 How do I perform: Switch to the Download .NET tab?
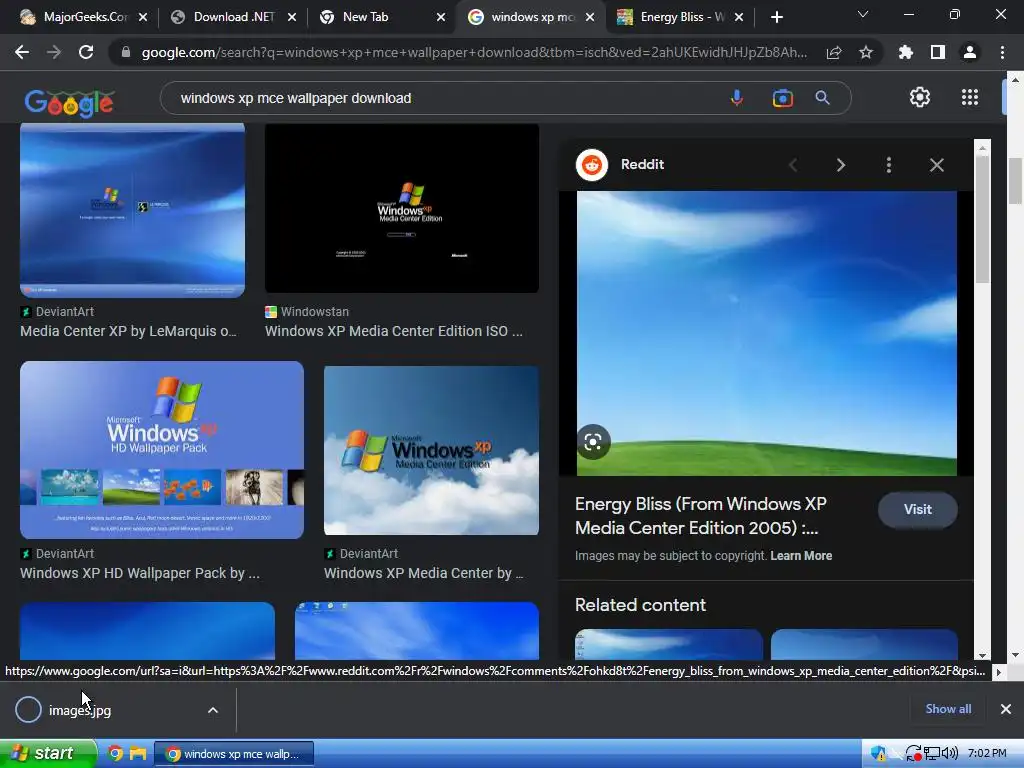(225, 17)
